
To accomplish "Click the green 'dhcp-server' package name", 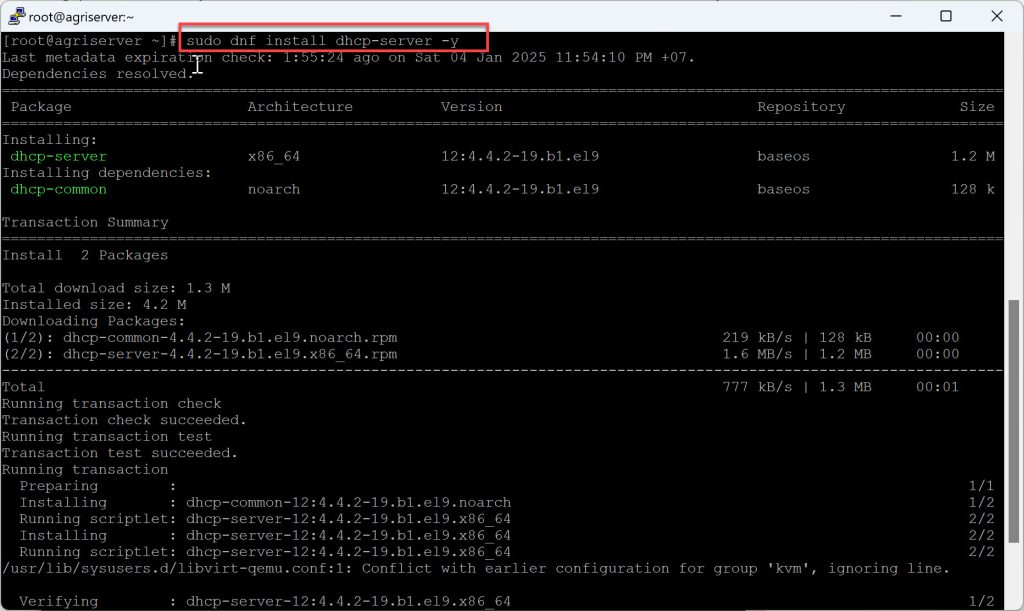I will pos(58,156).
